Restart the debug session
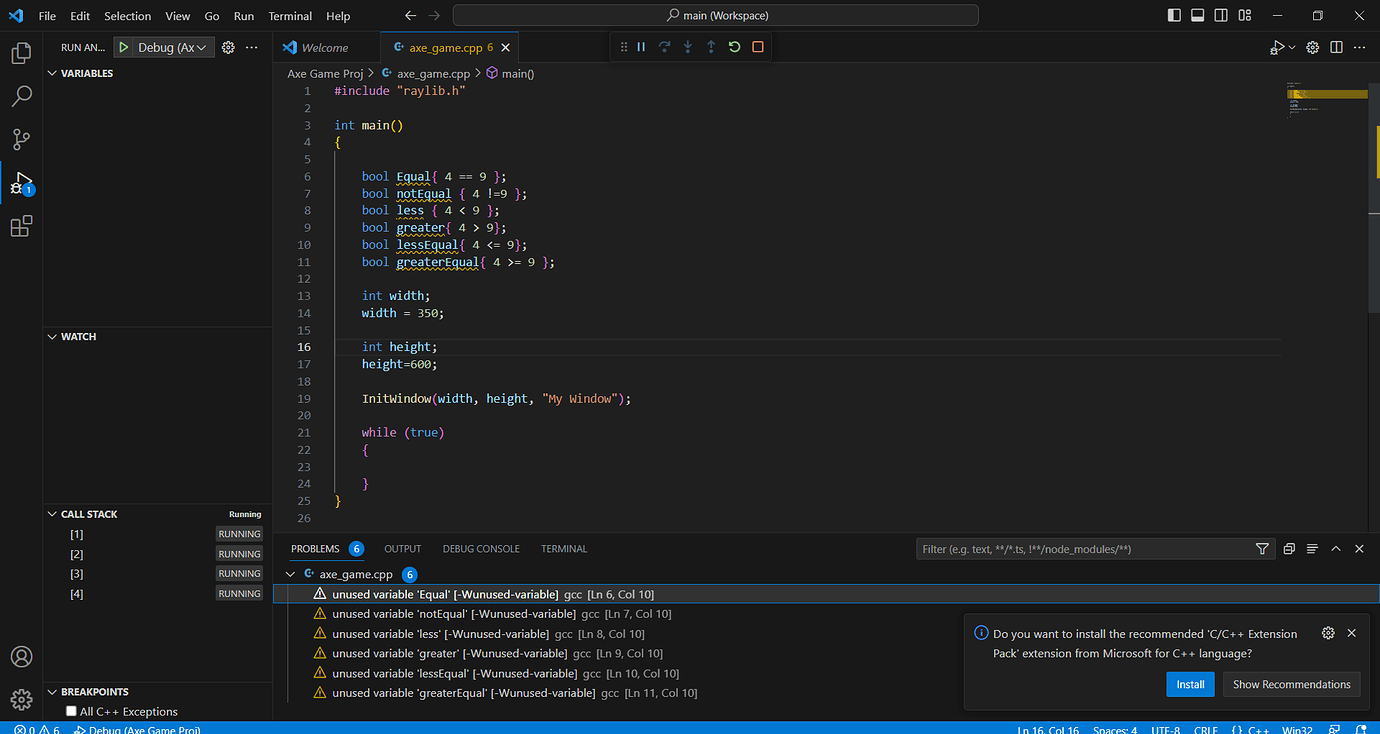The width and height of the screenshot is (1380, 734). [x=734, y=47]
